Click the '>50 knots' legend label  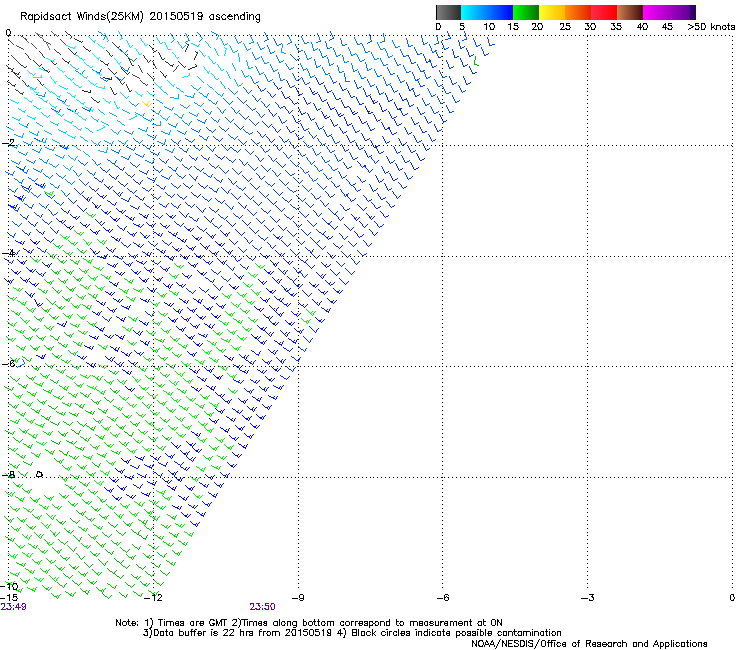(711, 26)
